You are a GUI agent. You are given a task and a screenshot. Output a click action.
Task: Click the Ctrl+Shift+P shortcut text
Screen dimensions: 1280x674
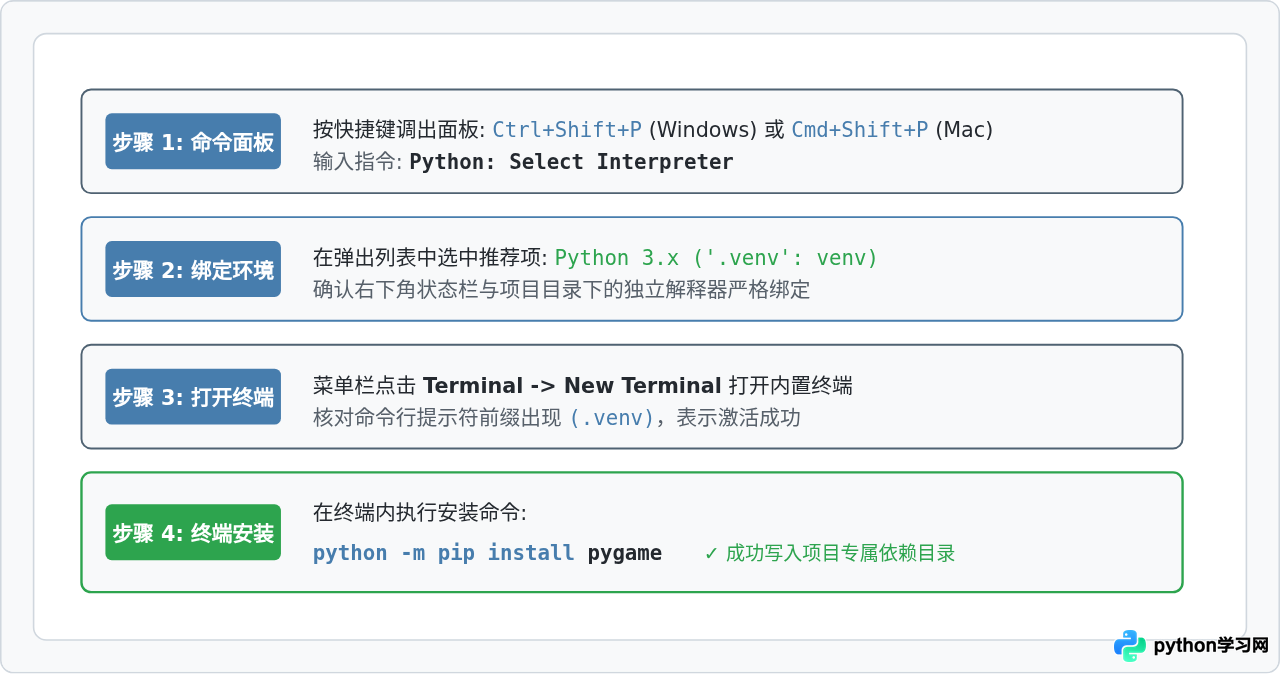tap(567, 130)
